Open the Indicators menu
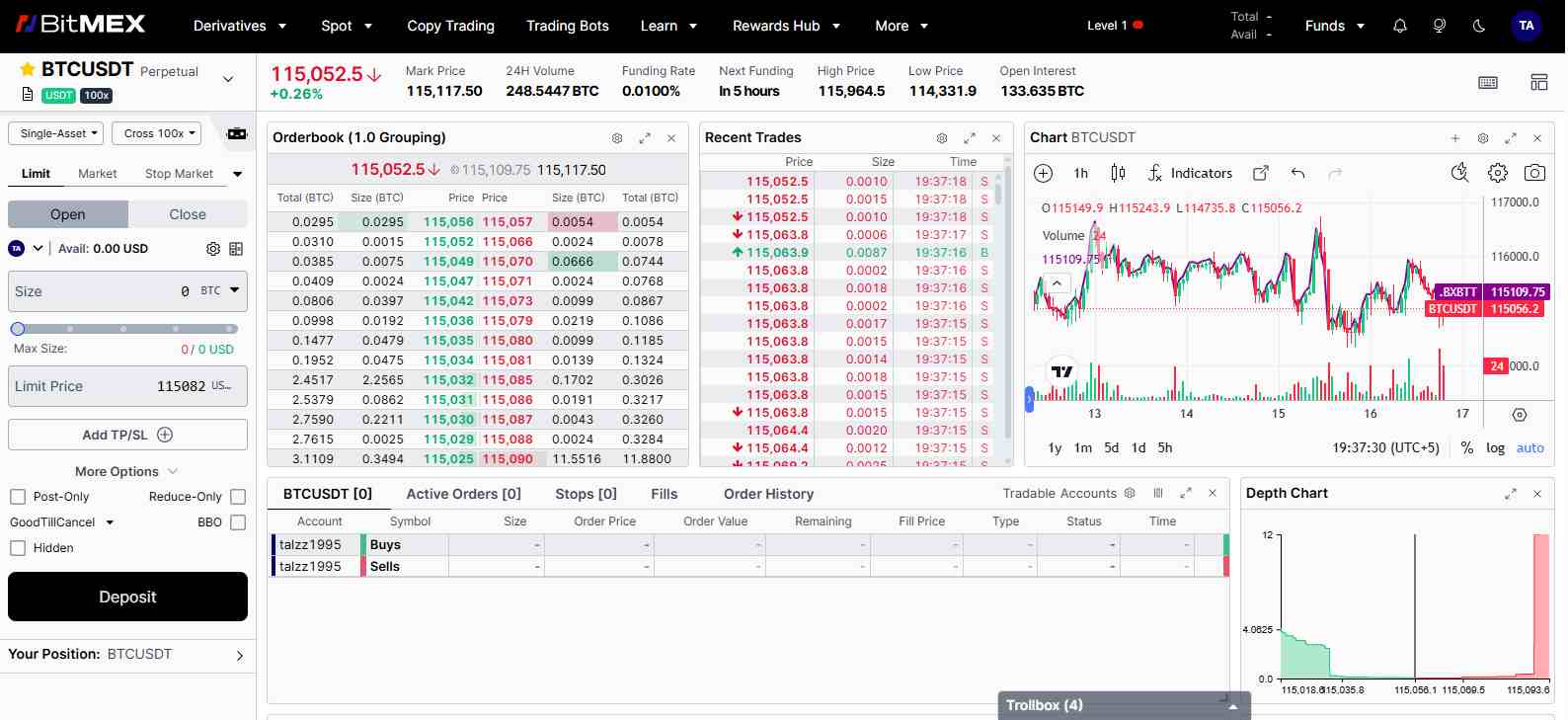The height and width of the screenshot is (720, 1568). (1190, 174)
